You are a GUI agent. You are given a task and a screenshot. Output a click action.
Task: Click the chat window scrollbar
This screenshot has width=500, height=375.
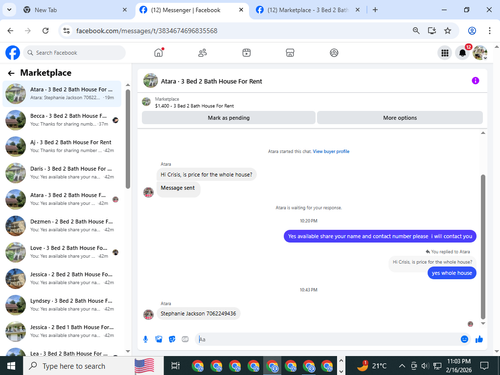point(483,247)
